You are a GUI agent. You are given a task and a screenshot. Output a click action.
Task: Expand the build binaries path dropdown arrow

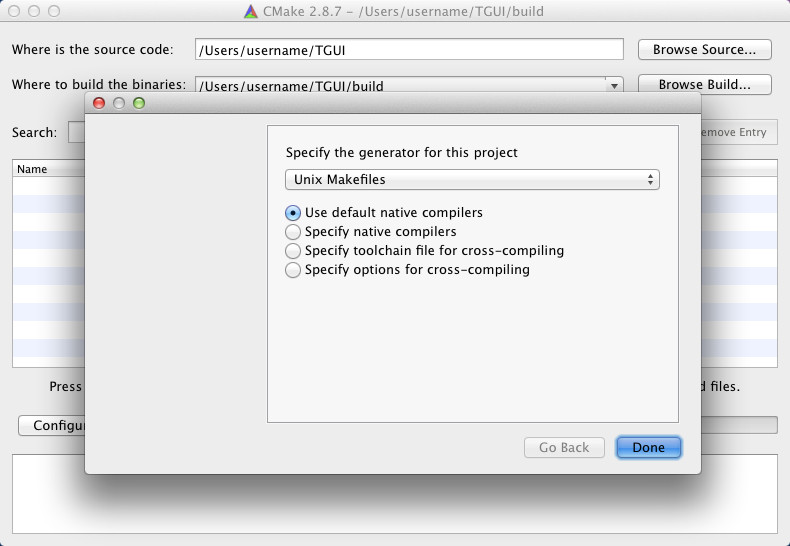point(614,85)
